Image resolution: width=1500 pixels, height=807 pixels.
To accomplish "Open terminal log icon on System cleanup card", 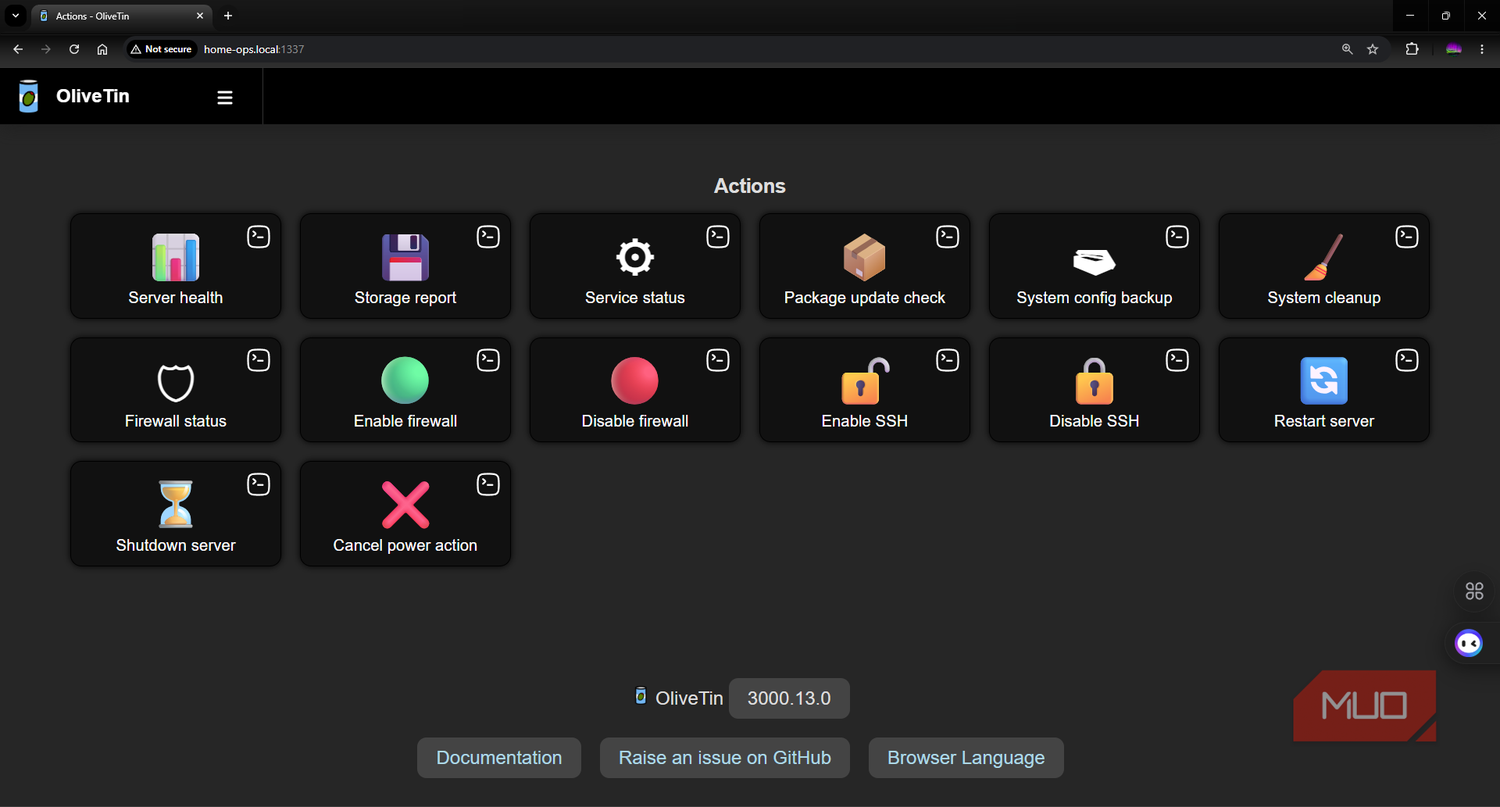I will 1407,236.
